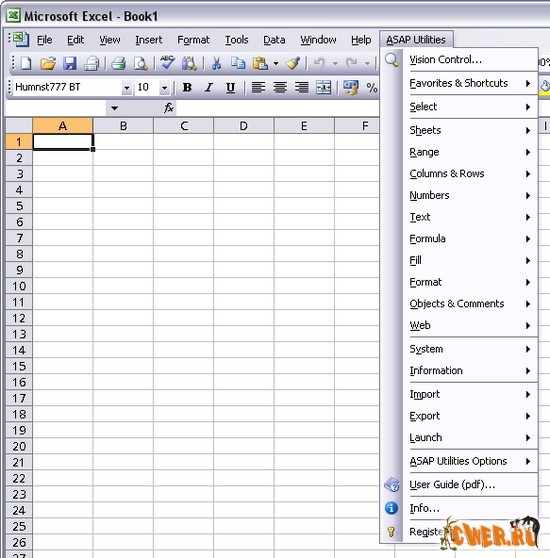Choose Vision Control menu entry
The image size is (550, 558).
pos(470,59)
